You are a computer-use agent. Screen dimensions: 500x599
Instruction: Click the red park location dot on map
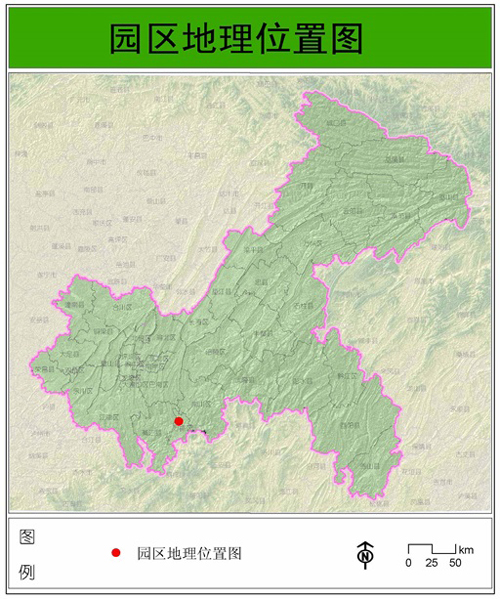(178, 421)
